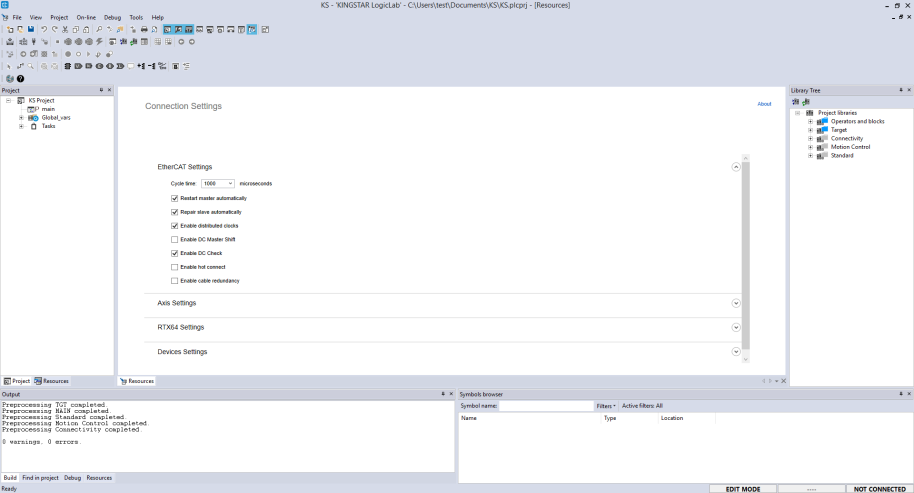Click the refresh library icon with green arrows

(x=806, y=101)
